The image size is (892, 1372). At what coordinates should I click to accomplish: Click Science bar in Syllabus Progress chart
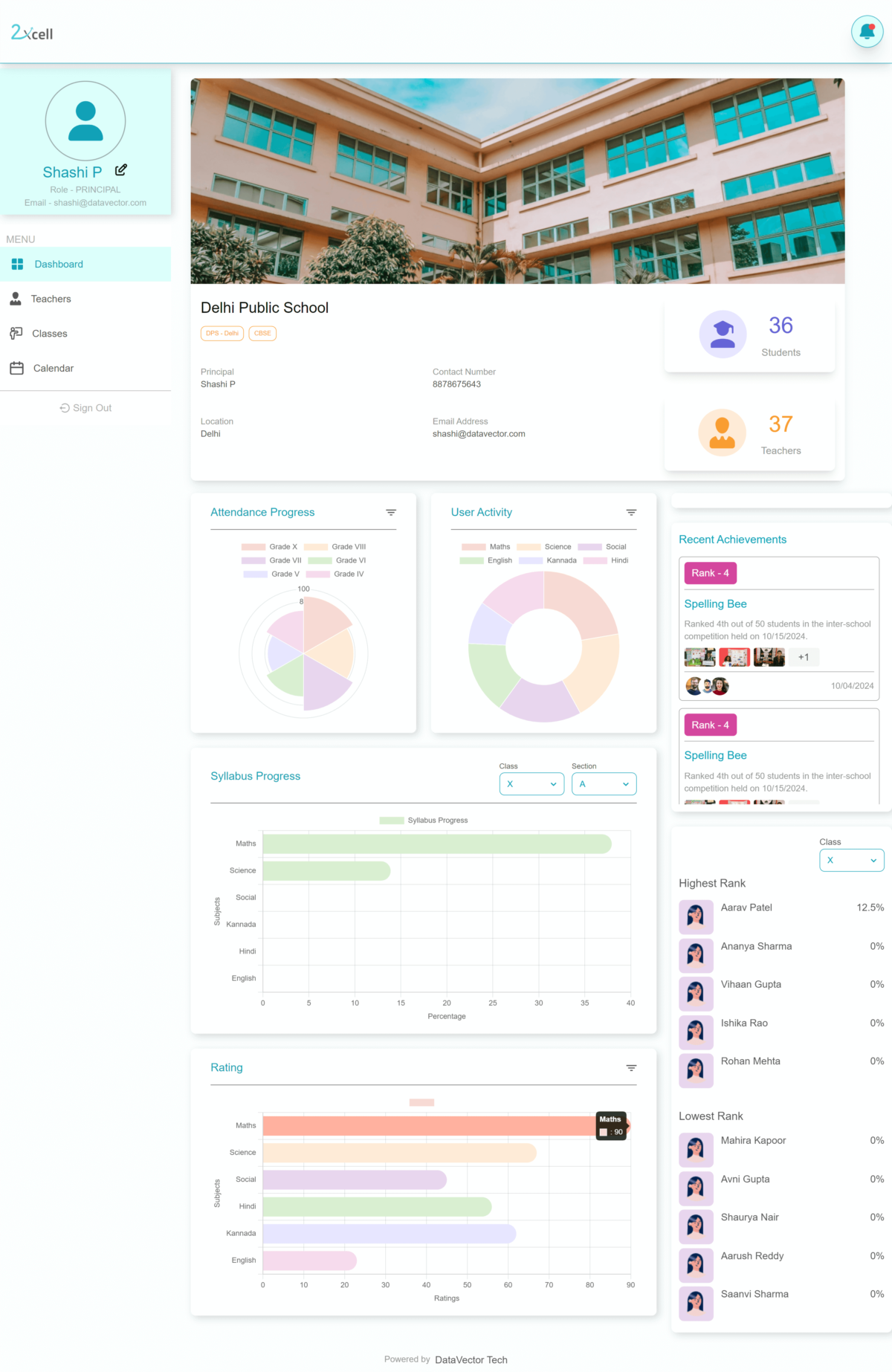coord(326,870)
